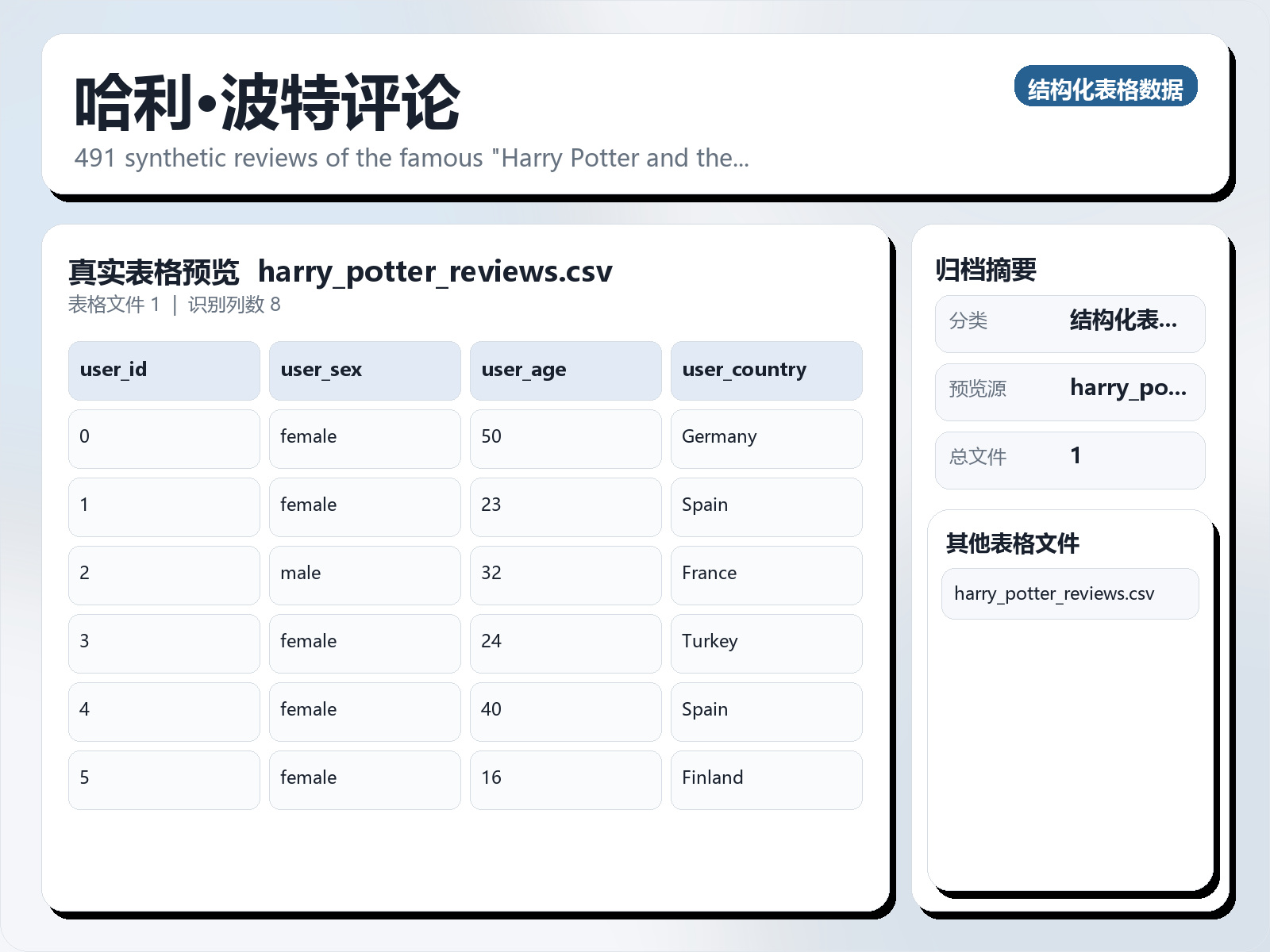
Task: Click the truncated 预览源 harry_po... value
Action: pyautogui.click(x=1128, y=390)
